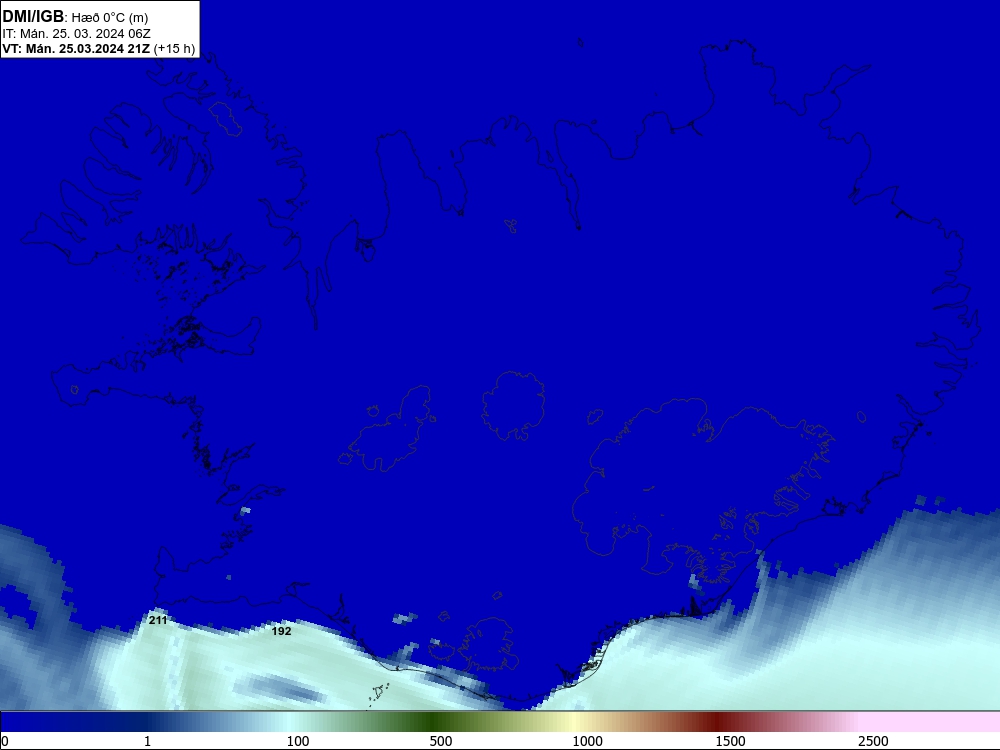The height and width of the screenshot is (750, 1000).
Task: Click the 'Hæð 0°C (m)' label
Action: pyautogui.click(x=110, y=18)
